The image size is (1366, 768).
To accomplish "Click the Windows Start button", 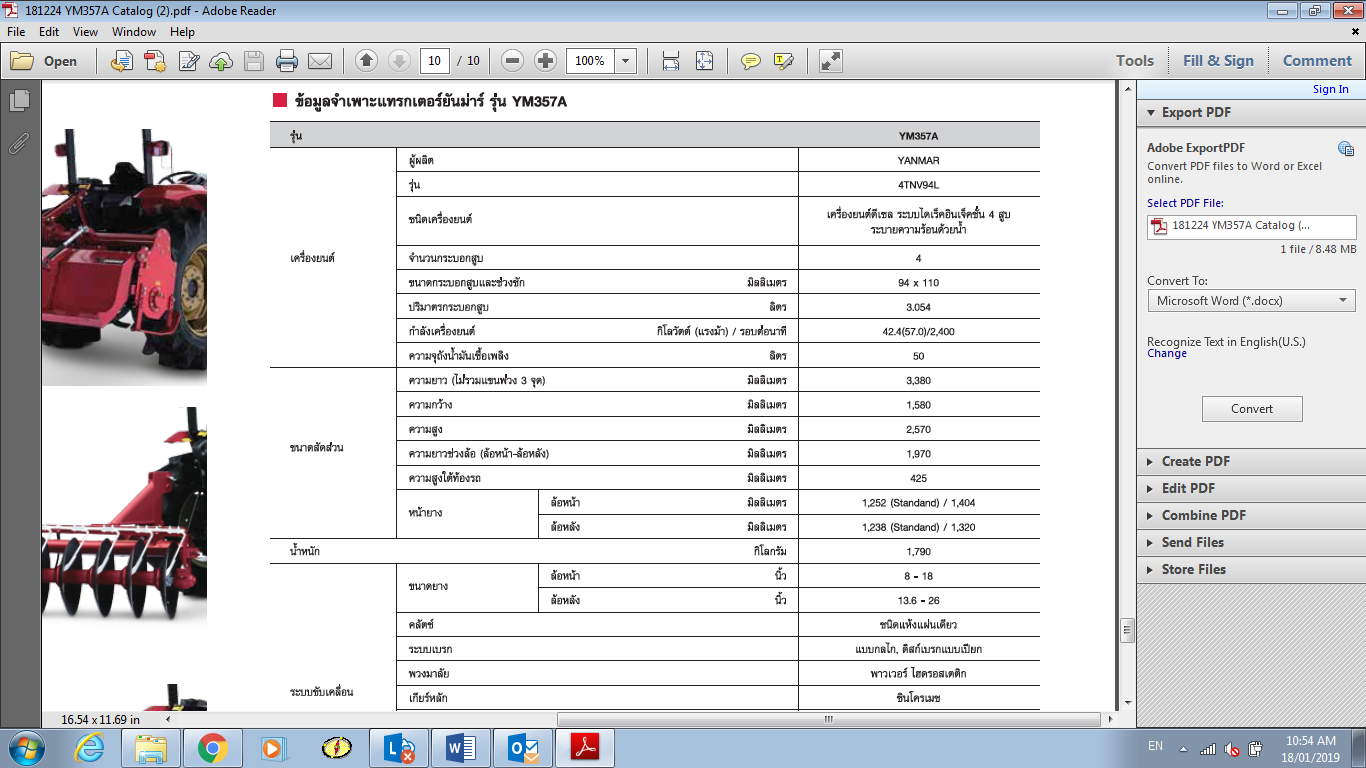I will pyautogui.click(x=24, y=748).
